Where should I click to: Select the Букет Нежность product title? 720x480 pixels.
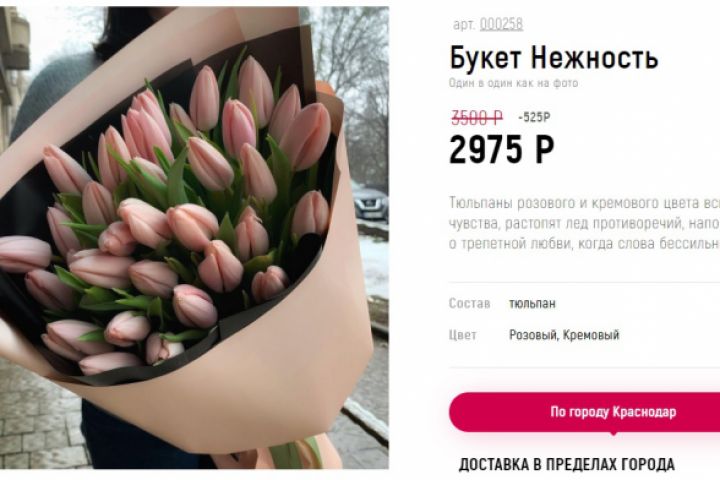pyautogui.click(x=554, y=57)
